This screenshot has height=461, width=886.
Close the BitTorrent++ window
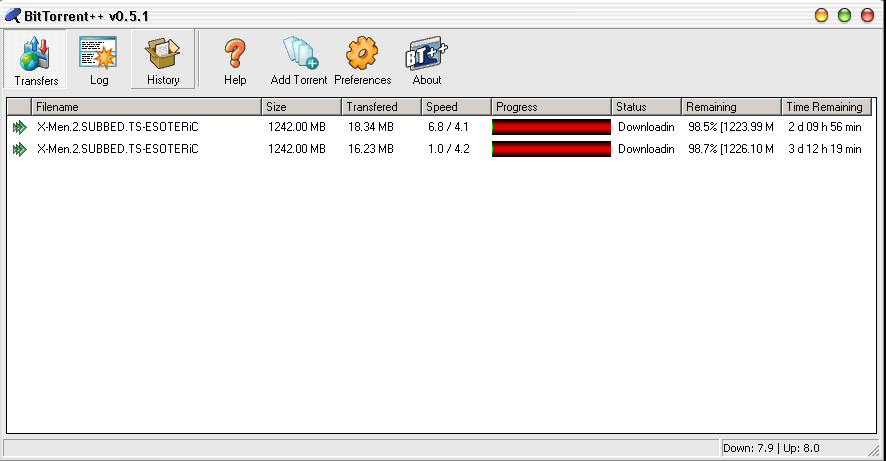pos(867,15)
